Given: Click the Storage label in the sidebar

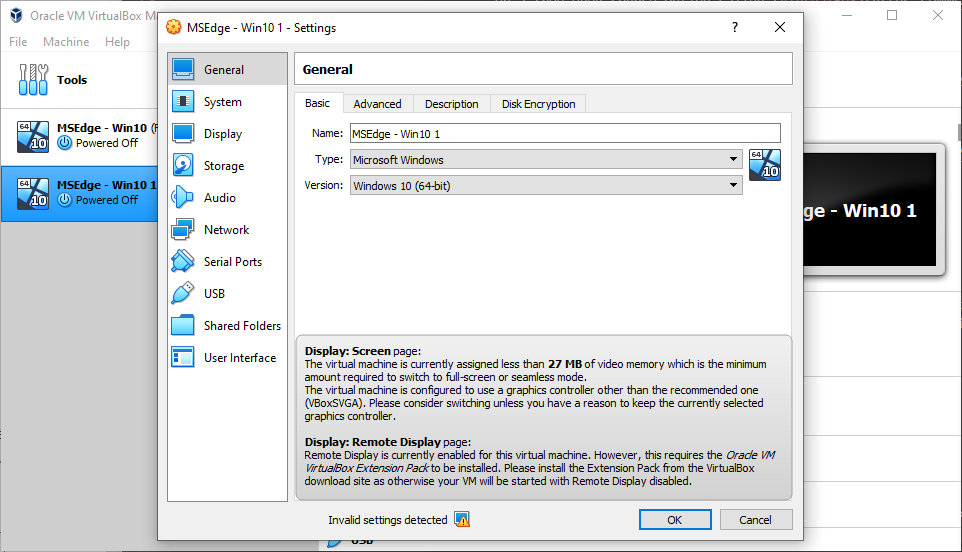Looking at the screenshot, I should click(x=224, y=166).
